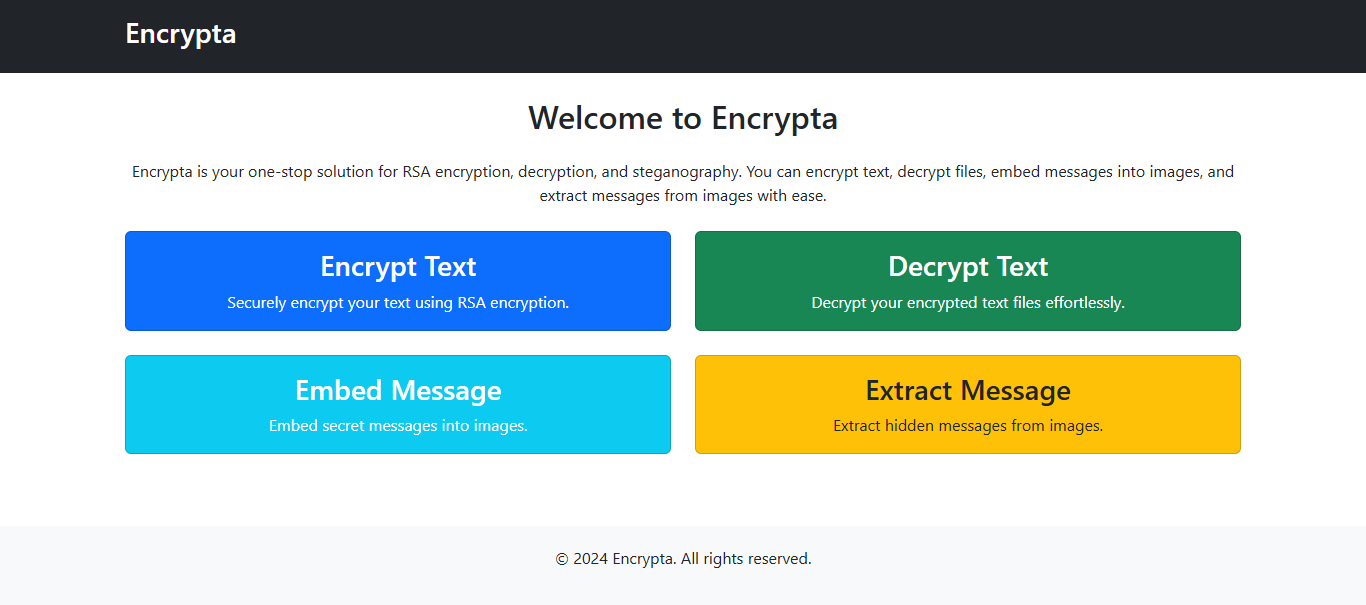Select the yellow Extract Message card
The image size is (1366, 605).
[967, 404]
